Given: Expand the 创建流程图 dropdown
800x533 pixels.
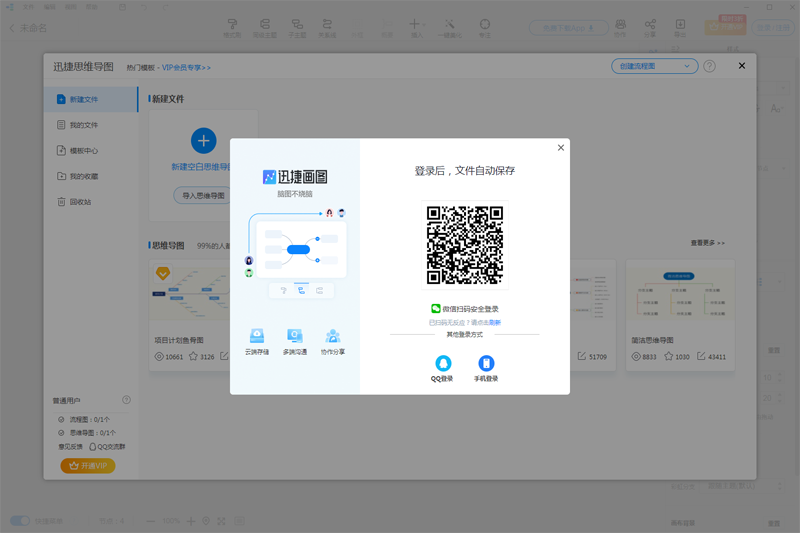Looking at the screenshot, I should [x=654, y=66].
